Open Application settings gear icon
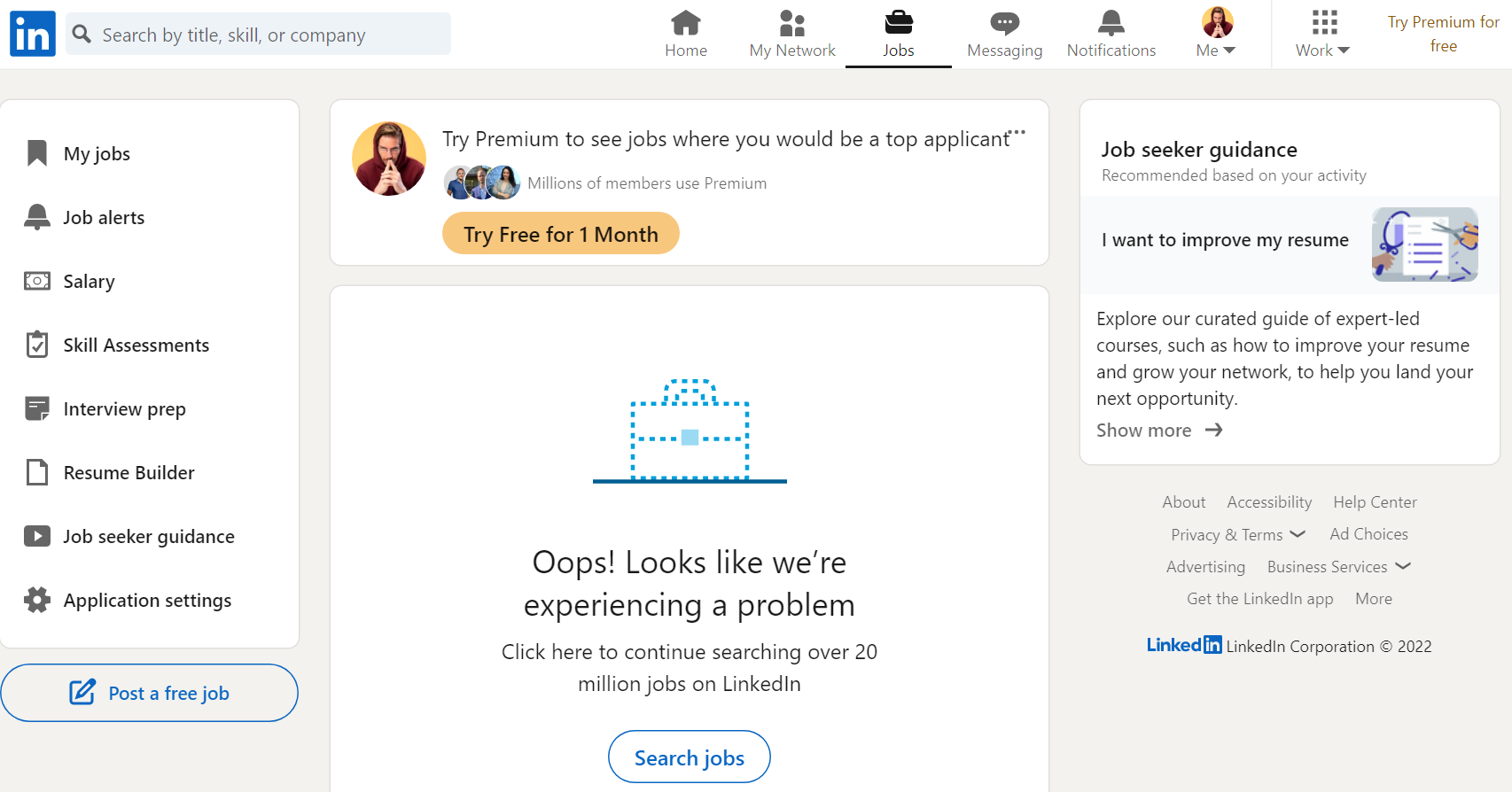Image resolution: width=1512 pixels, height=792 pixels. tap(37, 600)
